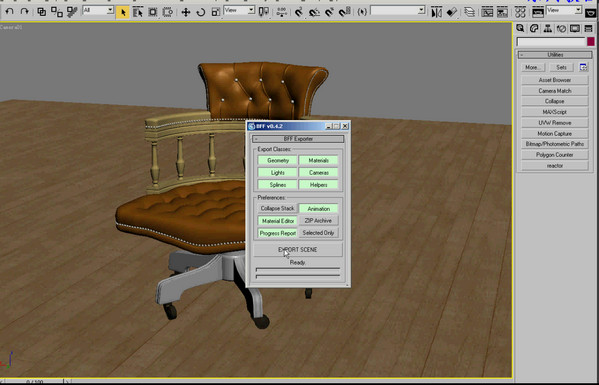Toggle the Collapse Stack preference
Viewport: 599px width, 385px height.
coord(277,209)
